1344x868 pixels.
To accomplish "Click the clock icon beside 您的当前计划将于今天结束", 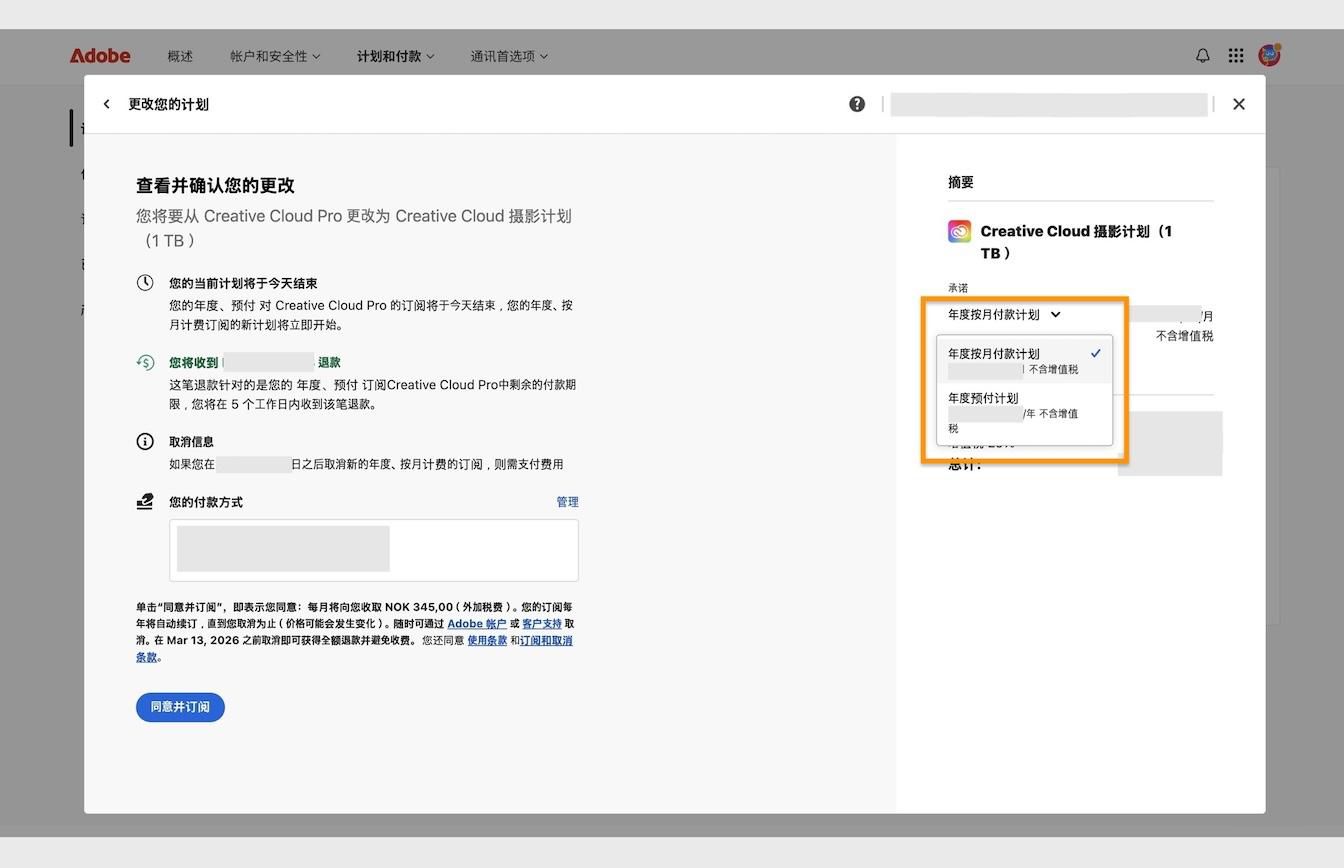I will (x=145, y=283).
